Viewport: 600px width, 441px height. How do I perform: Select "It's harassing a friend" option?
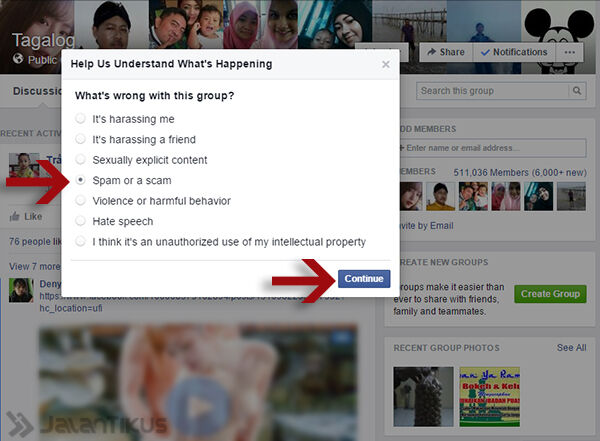pos(80,139)
